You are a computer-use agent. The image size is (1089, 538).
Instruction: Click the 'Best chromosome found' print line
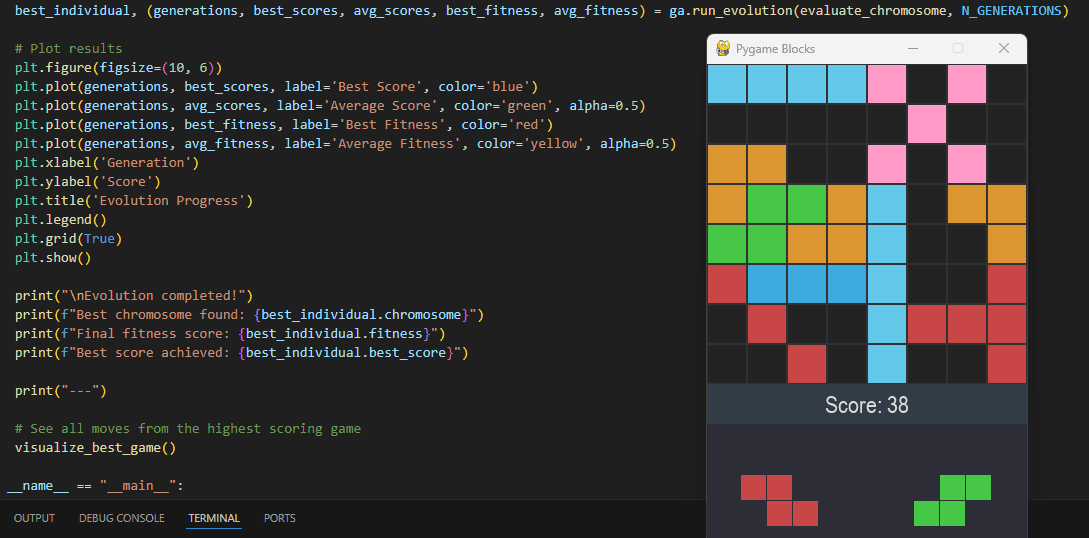249,314
